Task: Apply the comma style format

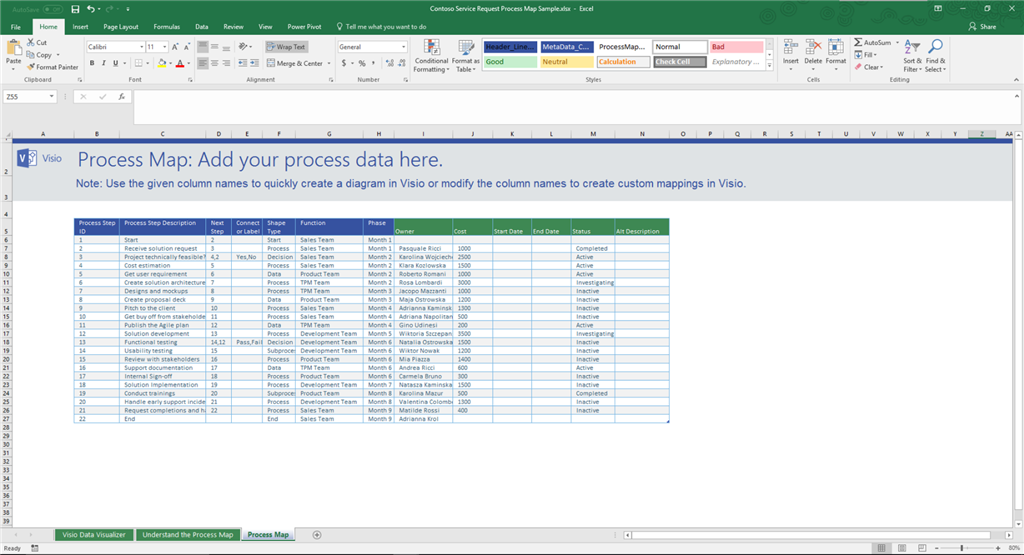Action: pos(373,63)
